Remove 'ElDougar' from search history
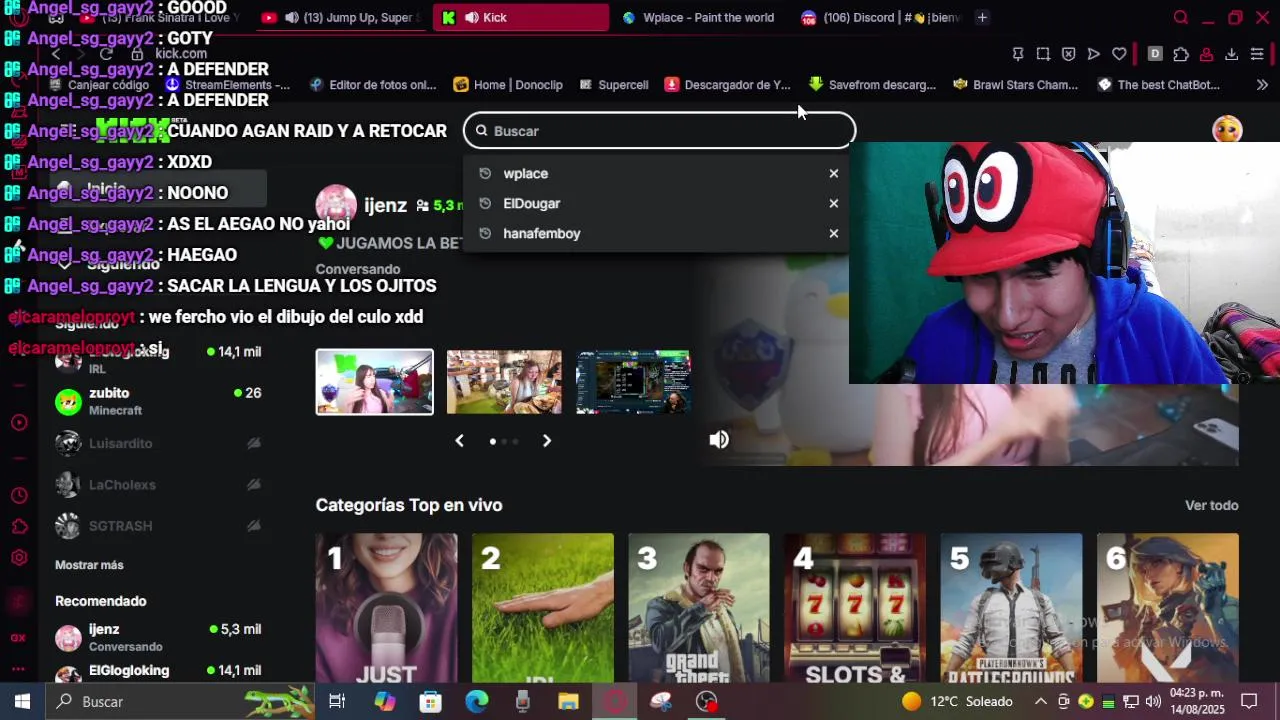Image resolution: width=1280 pixels, height=720 pixels. point(833,203)
